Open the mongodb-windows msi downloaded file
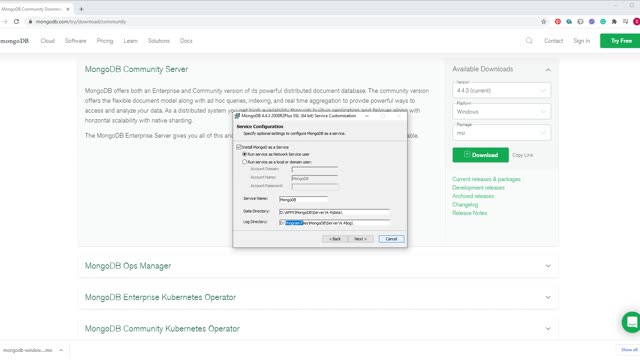The height and width of the screenshot is (360, 640). (x=27, y=350)
